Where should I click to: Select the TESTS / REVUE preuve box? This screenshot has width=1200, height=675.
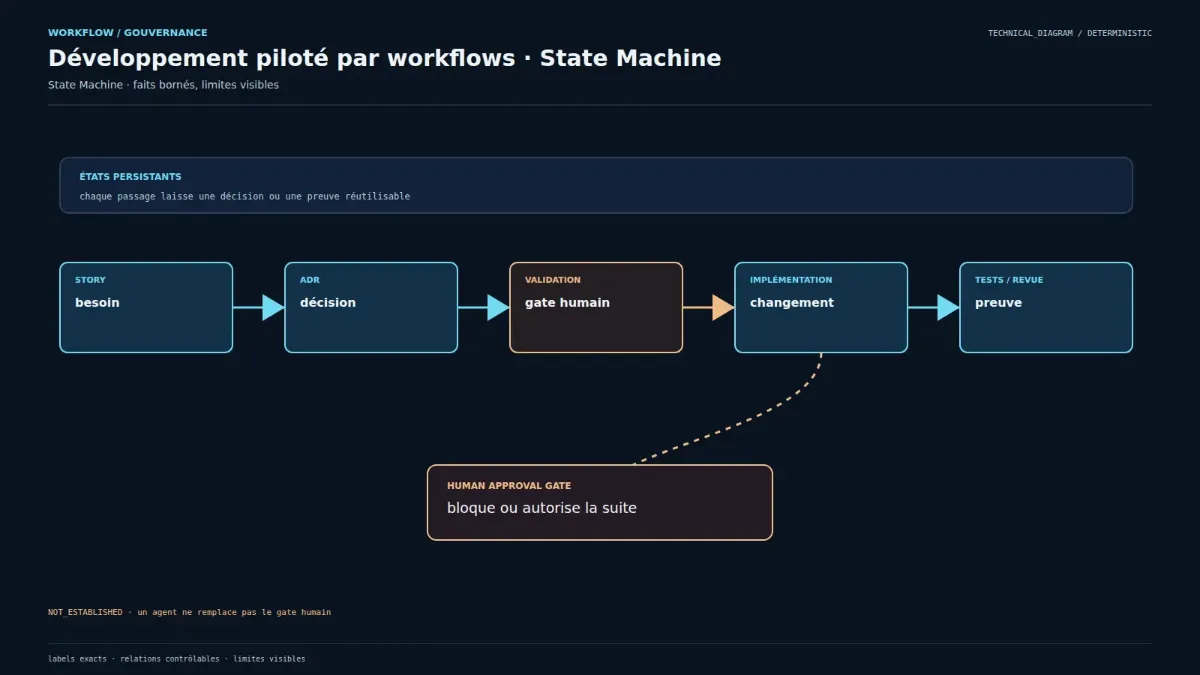point(1046,307)
